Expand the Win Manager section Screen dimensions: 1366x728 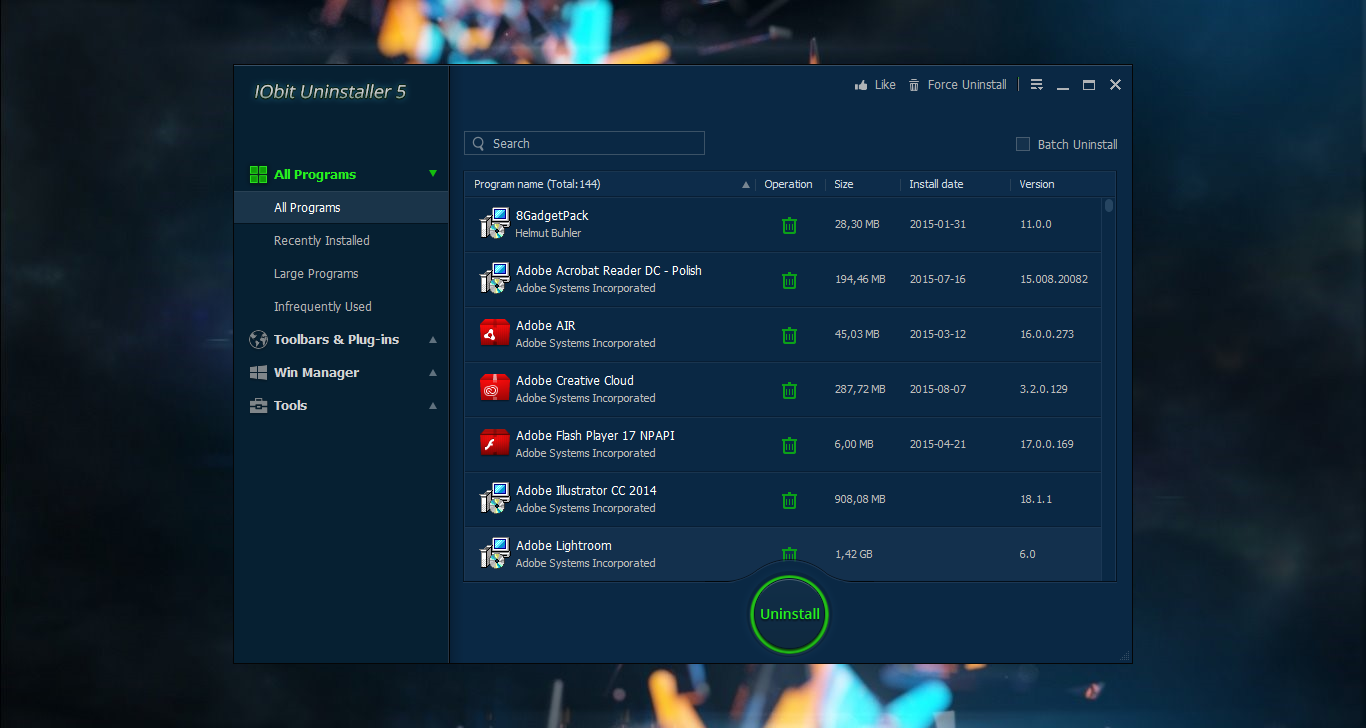[x=433, y=373]
